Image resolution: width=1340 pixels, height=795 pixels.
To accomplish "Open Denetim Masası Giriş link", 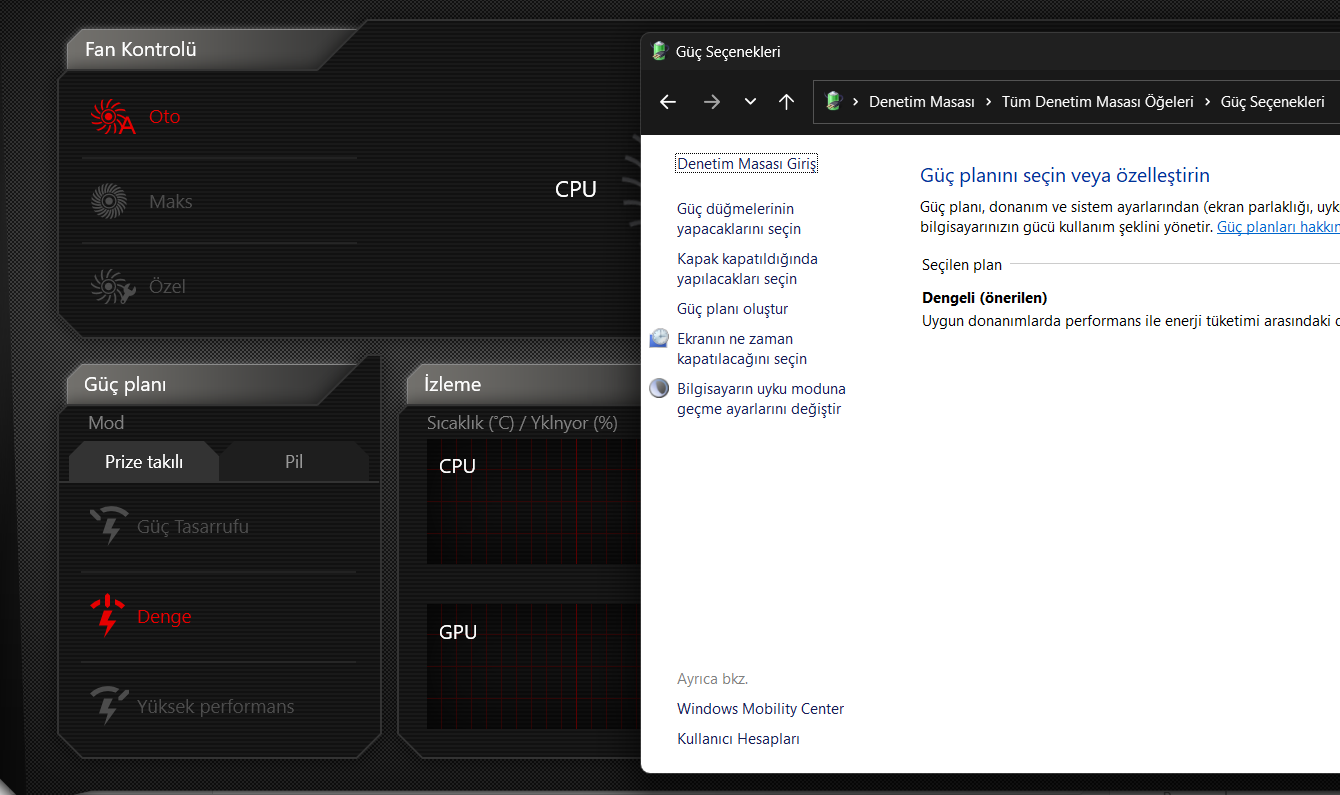I will tap(747, 164).
